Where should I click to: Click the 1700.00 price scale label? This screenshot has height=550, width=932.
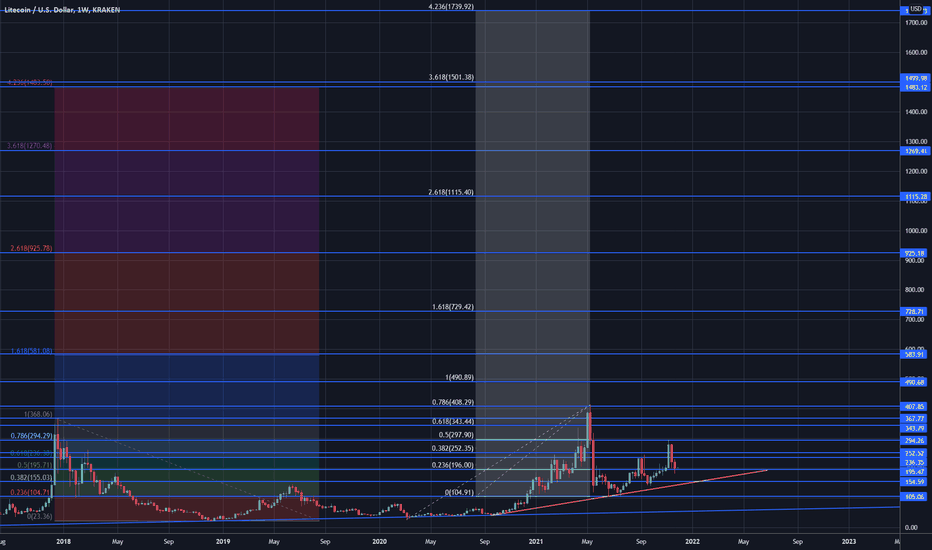916,23
